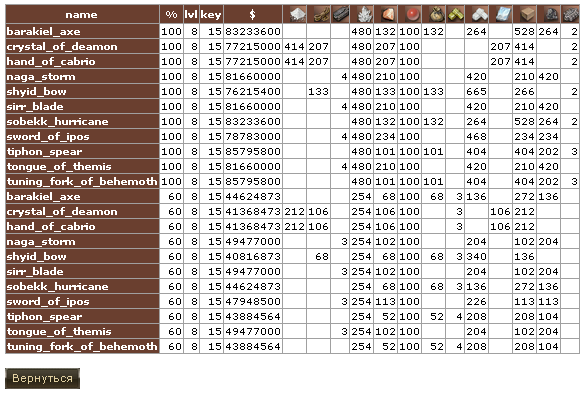Select sobekk_hurricane name in the 60% row
Image resolution: width=588 pixels, height=394 pixels.
(57, 286)
